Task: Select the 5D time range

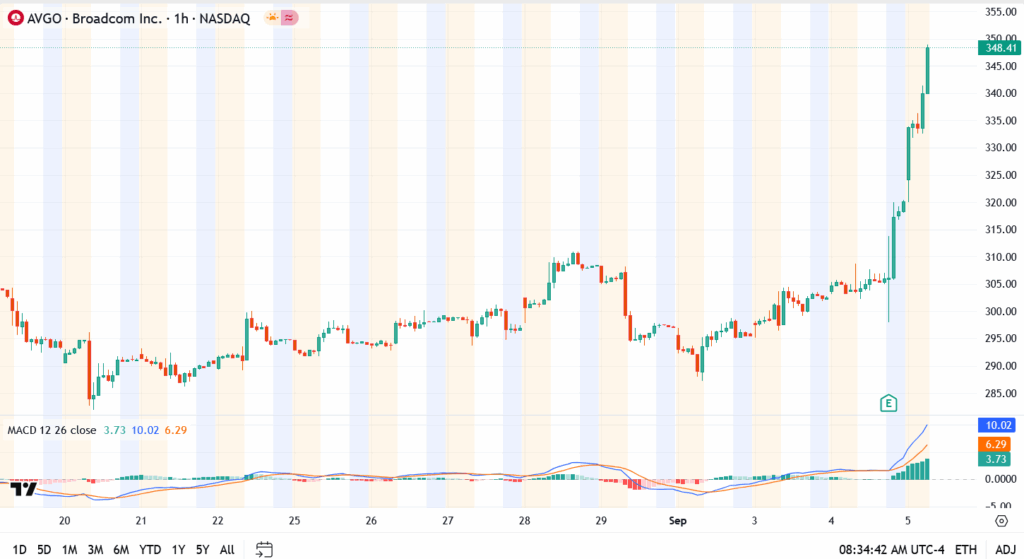Action: (45, 549)
